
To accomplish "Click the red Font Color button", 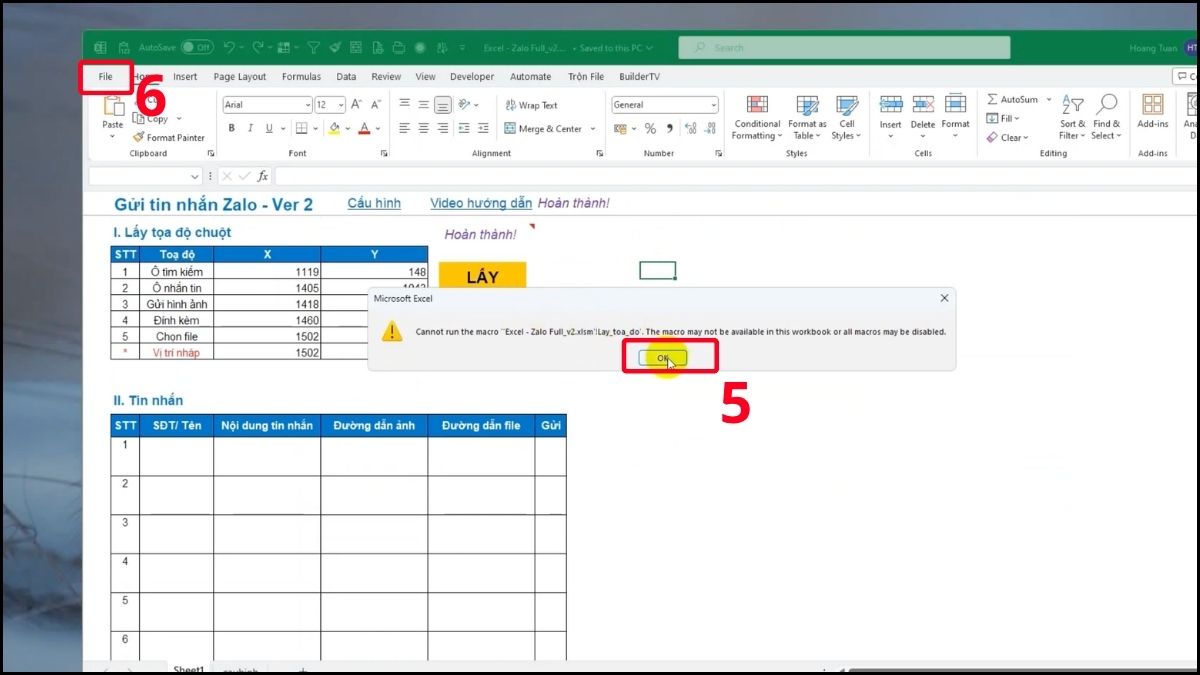I will [364, 128].
